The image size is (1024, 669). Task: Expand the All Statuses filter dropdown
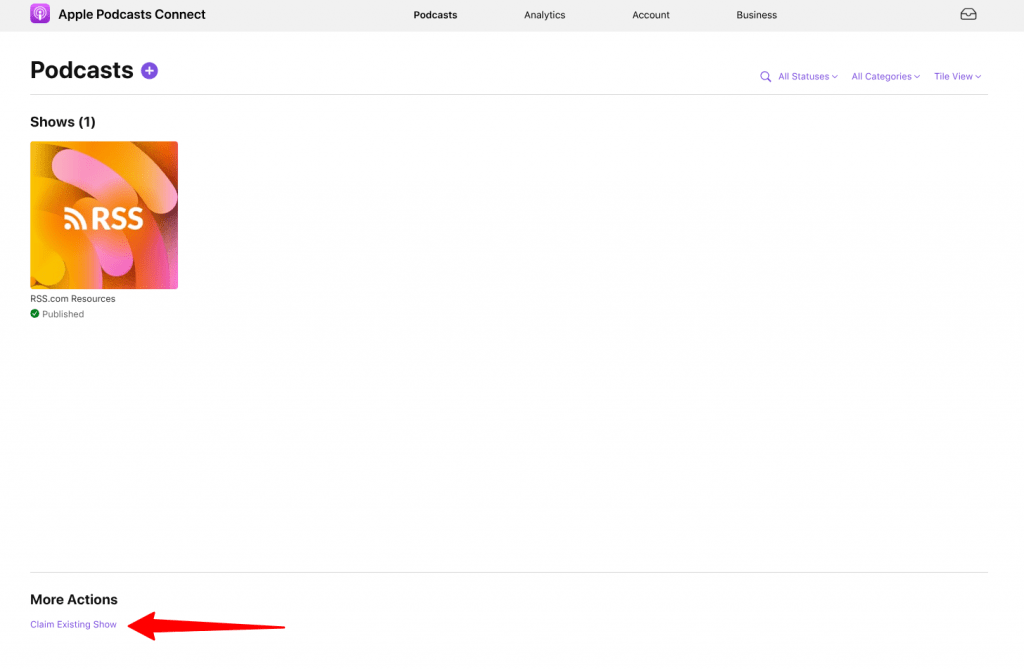point(807,77)
